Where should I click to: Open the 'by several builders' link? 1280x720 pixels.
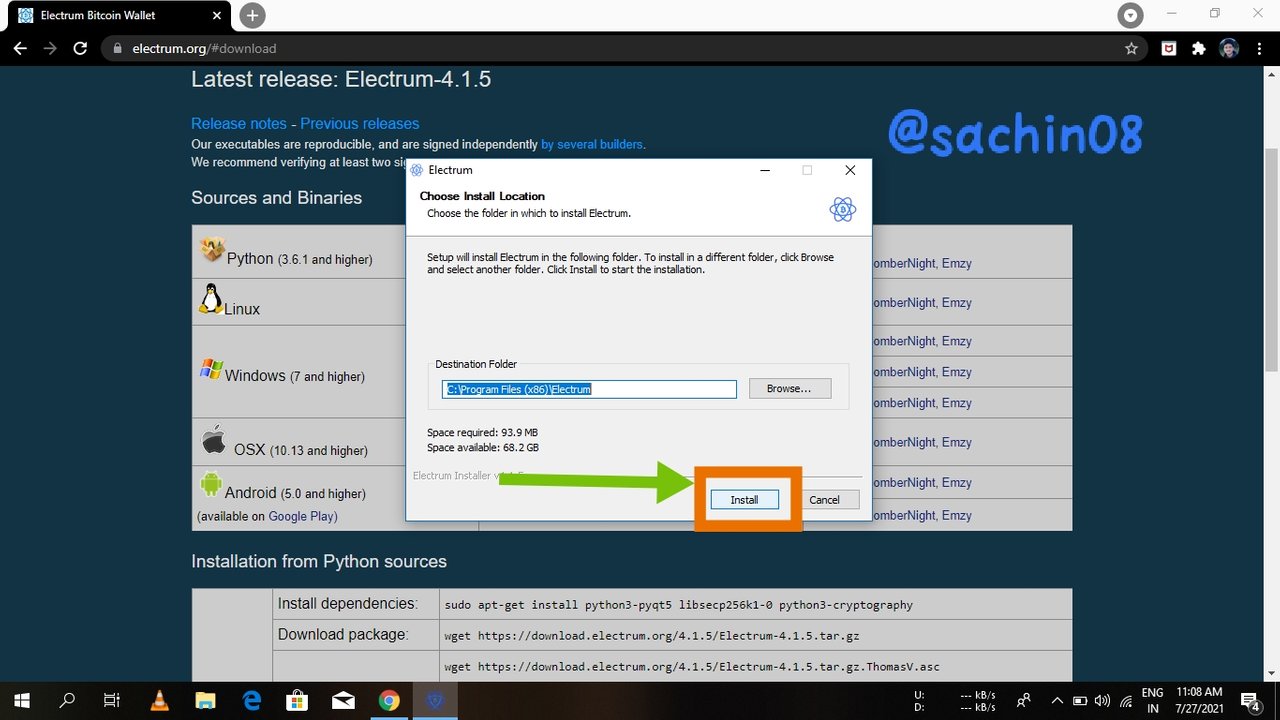click(592, 144)
